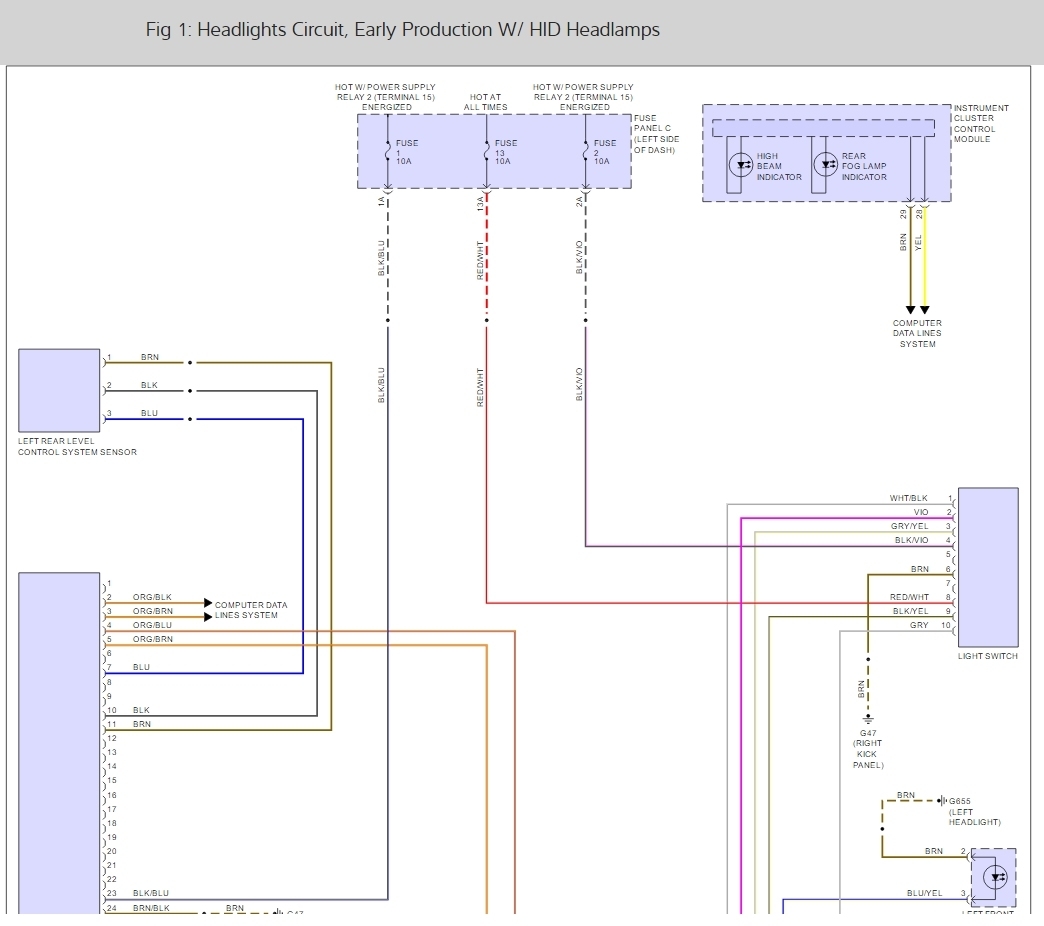
Task: Click 'G47 (RIGHT KICK PANEL)' label
Action: click(868, 749)
